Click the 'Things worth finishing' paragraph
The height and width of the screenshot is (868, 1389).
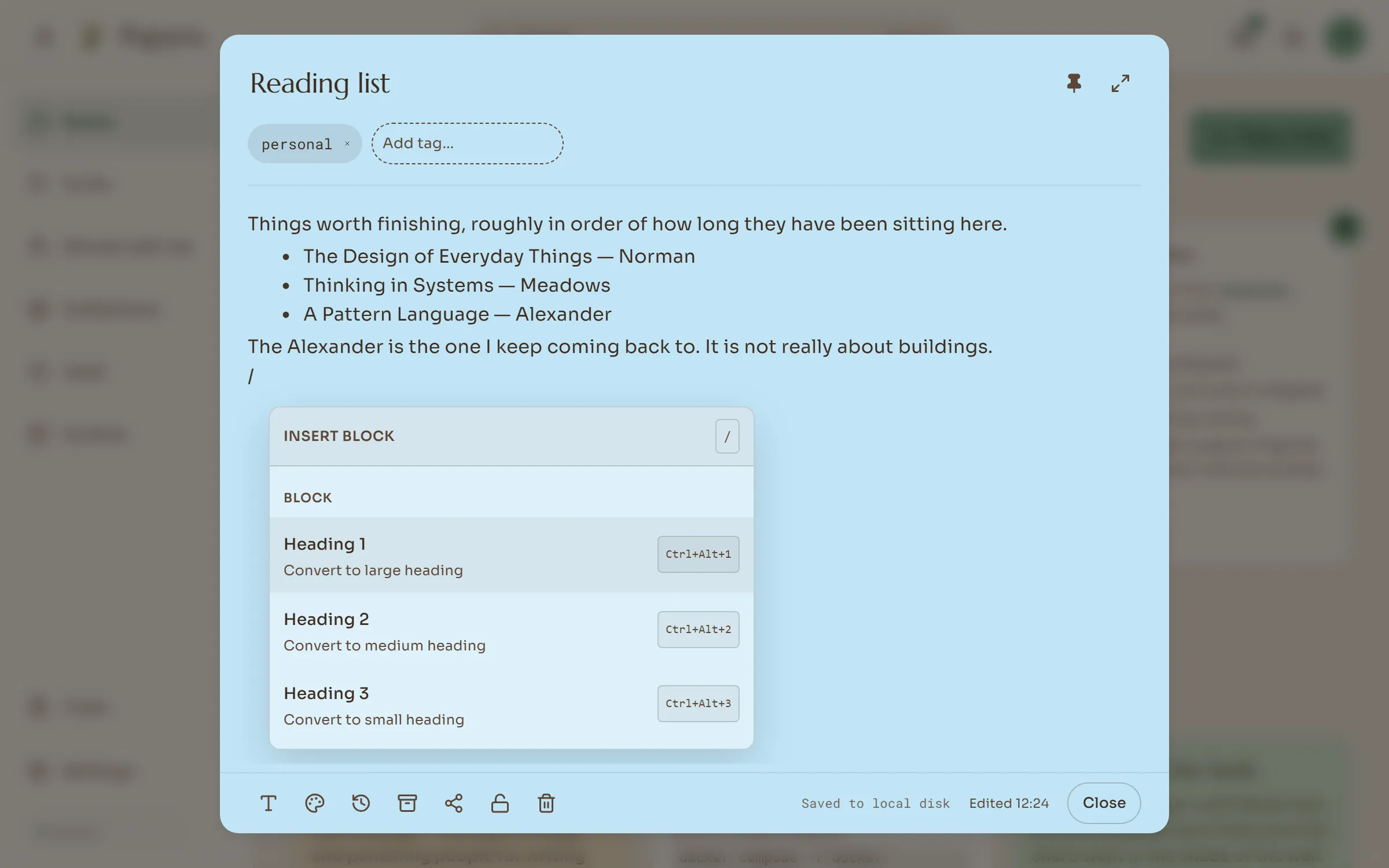pyautogui.click(x=627, y=224)
